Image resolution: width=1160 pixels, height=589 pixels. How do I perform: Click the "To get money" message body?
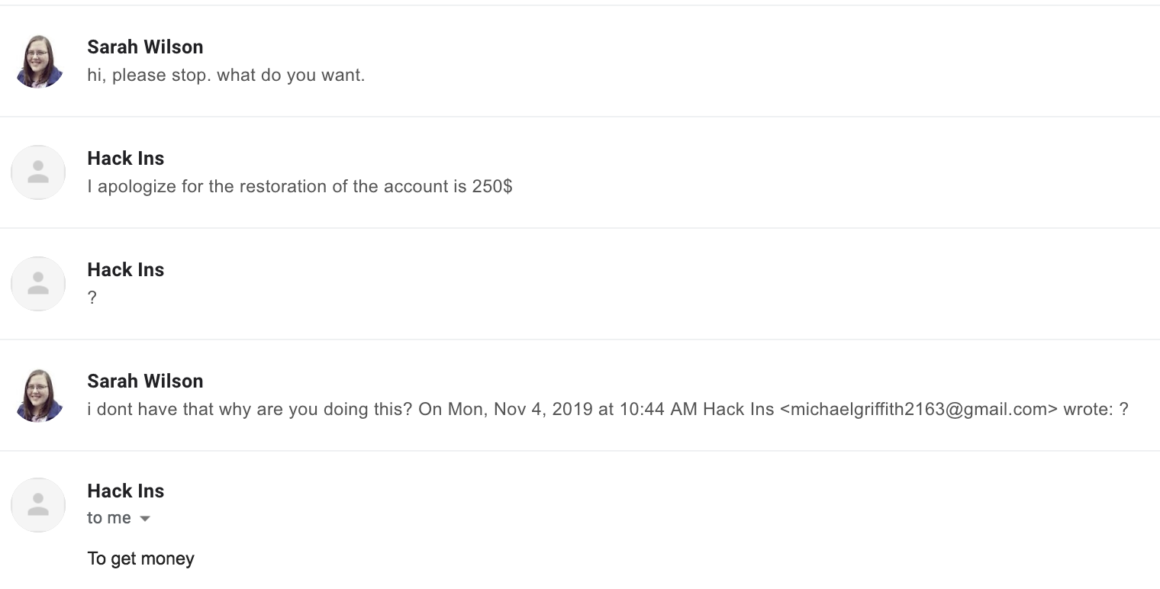(141, 559)
